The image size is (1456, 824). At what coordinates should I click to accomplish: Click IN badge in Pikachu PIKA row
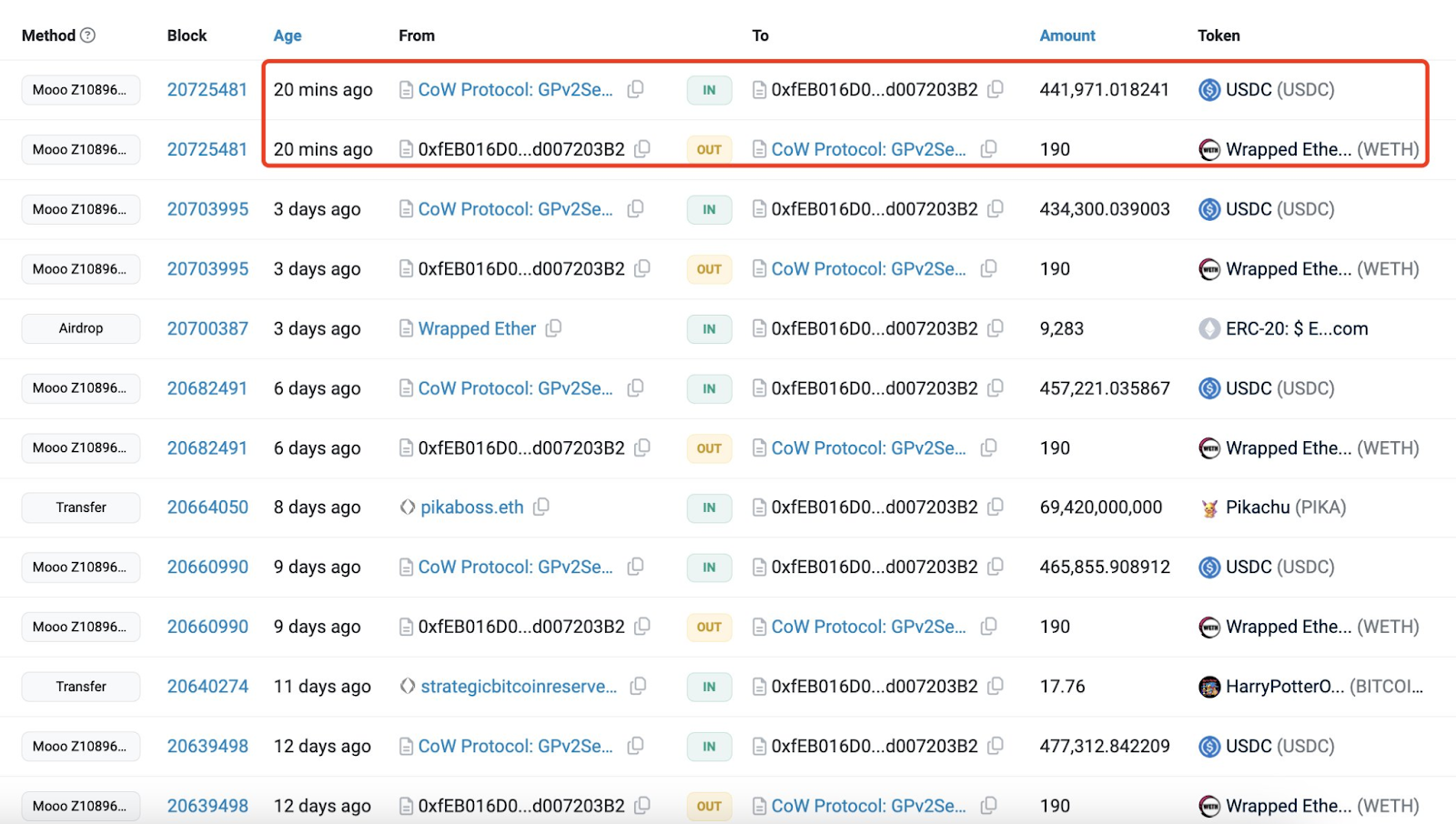point(709,507)
